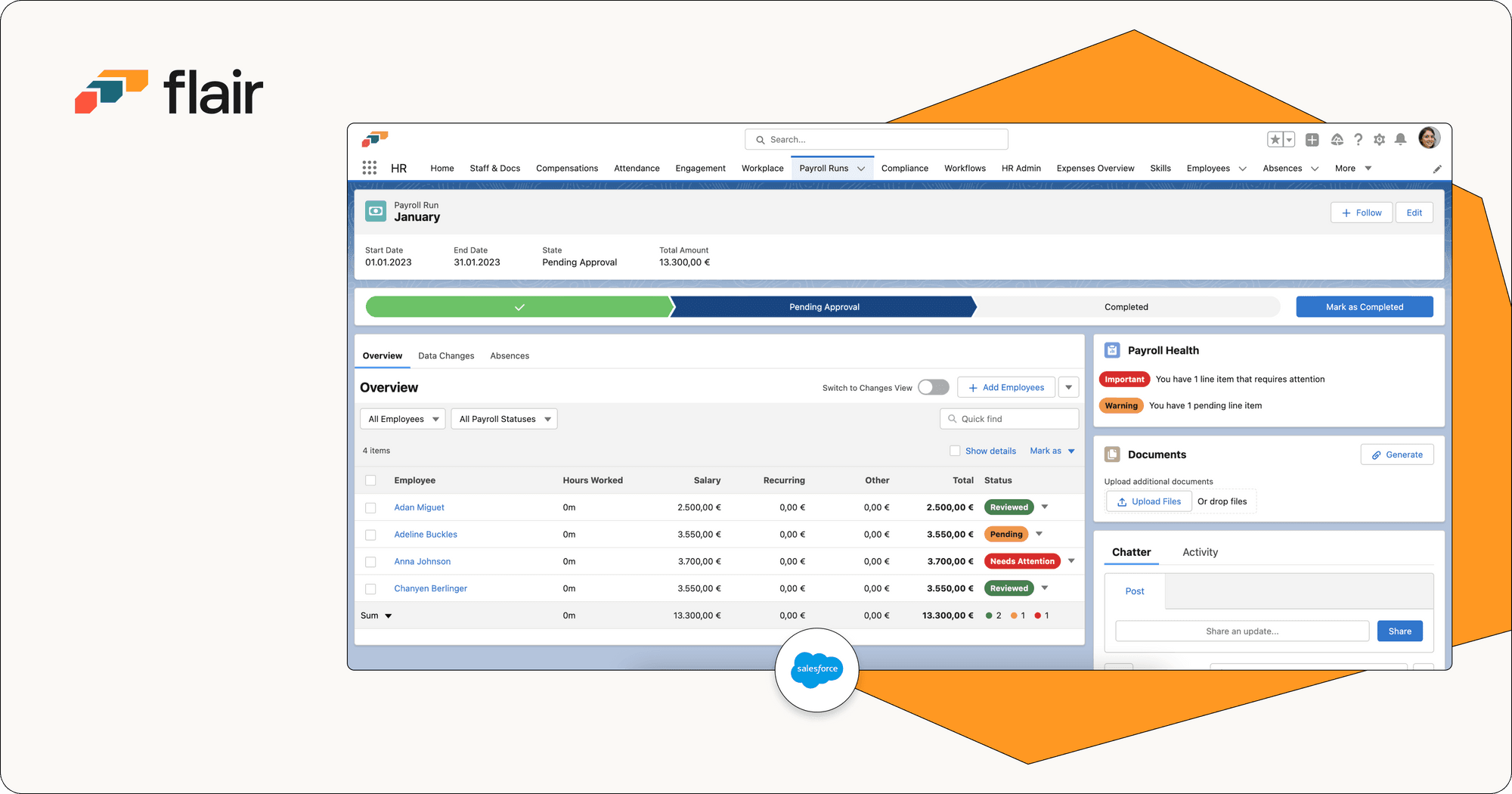Open the Mark as dropdown
The width and height of the screenshot is (1512, 794).
(1052, 451)
